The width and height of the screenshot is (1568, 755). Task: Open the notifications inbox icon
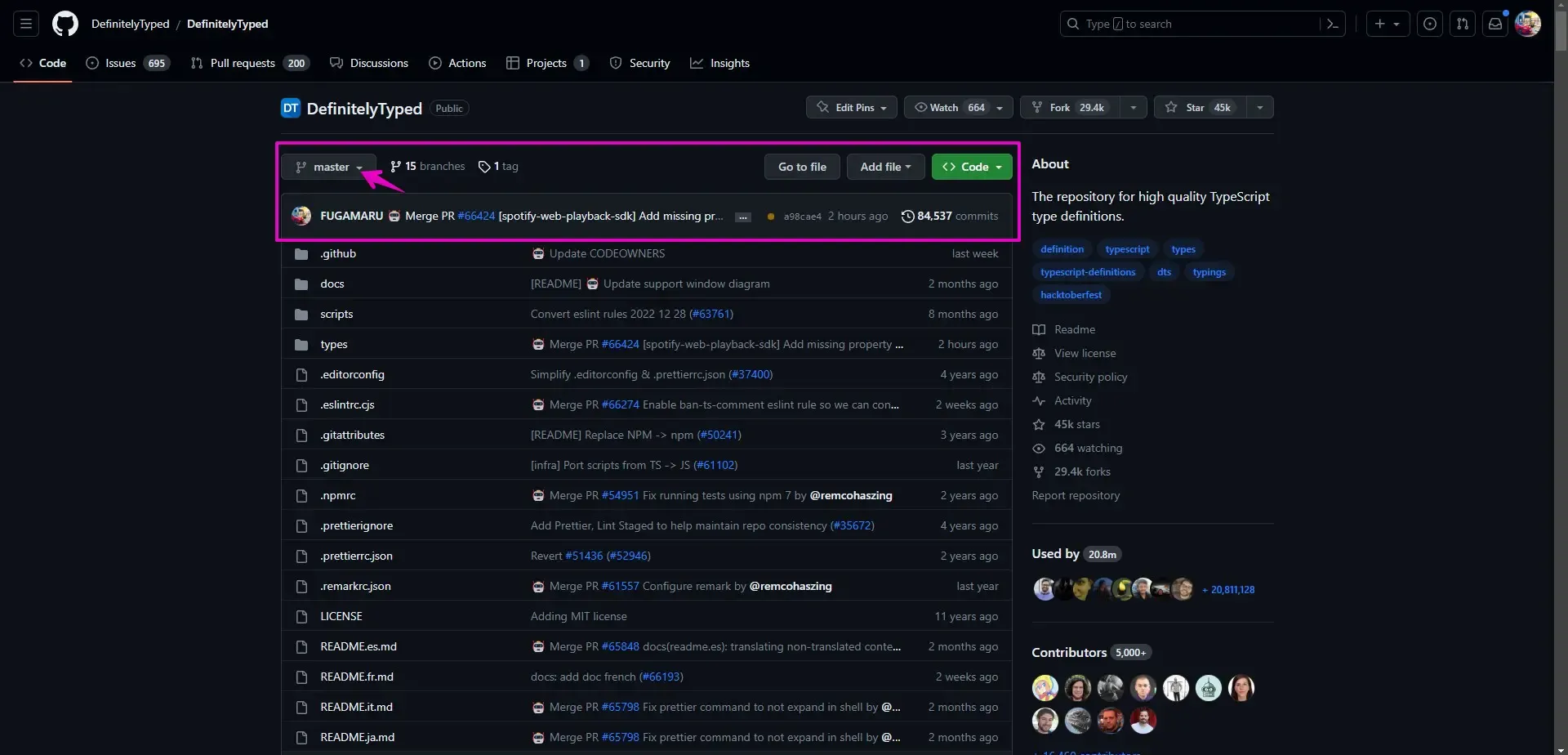pos(1495,24)
